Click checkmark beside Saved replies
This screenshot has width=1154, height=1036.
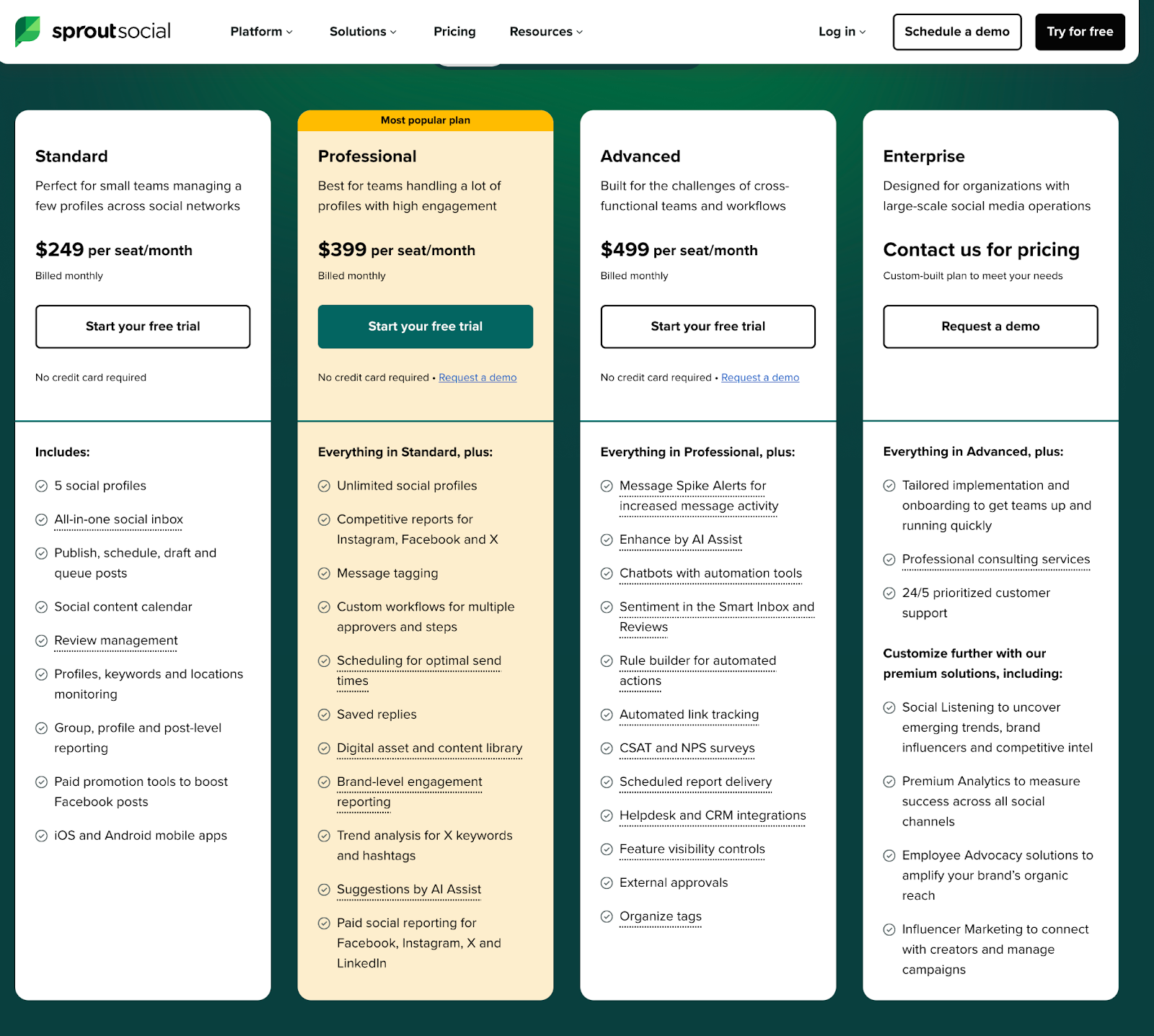(x=325, y=715)
